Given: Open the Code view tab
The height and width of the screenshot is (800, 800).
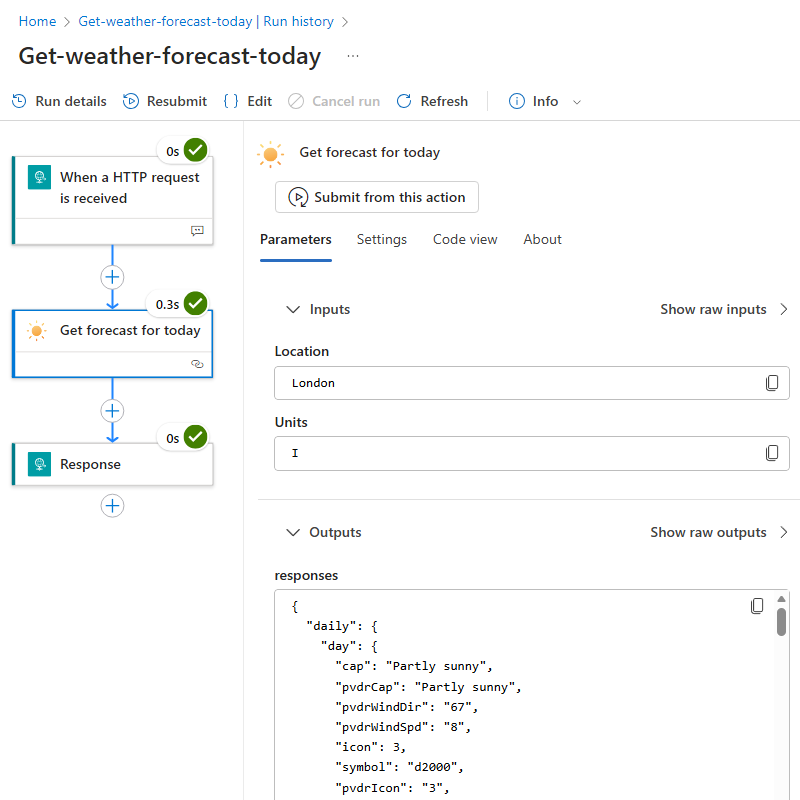Looking at the screenshot, I should [x=465, y=239].
